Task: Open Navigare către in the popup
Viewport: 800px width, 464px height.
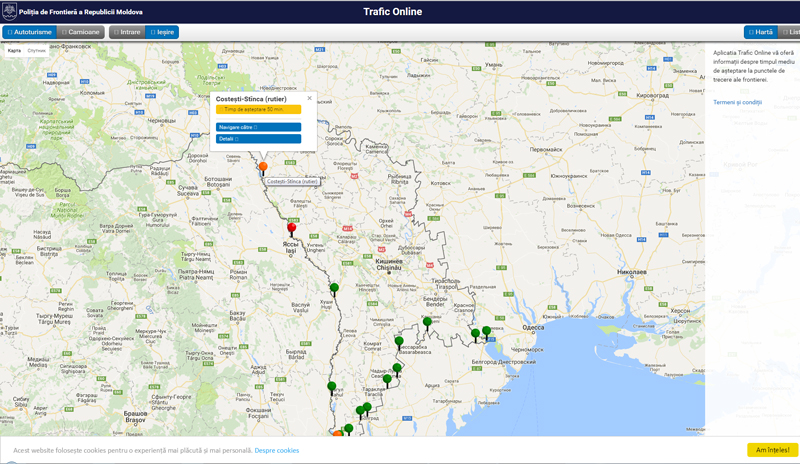Action: [258, 127]
